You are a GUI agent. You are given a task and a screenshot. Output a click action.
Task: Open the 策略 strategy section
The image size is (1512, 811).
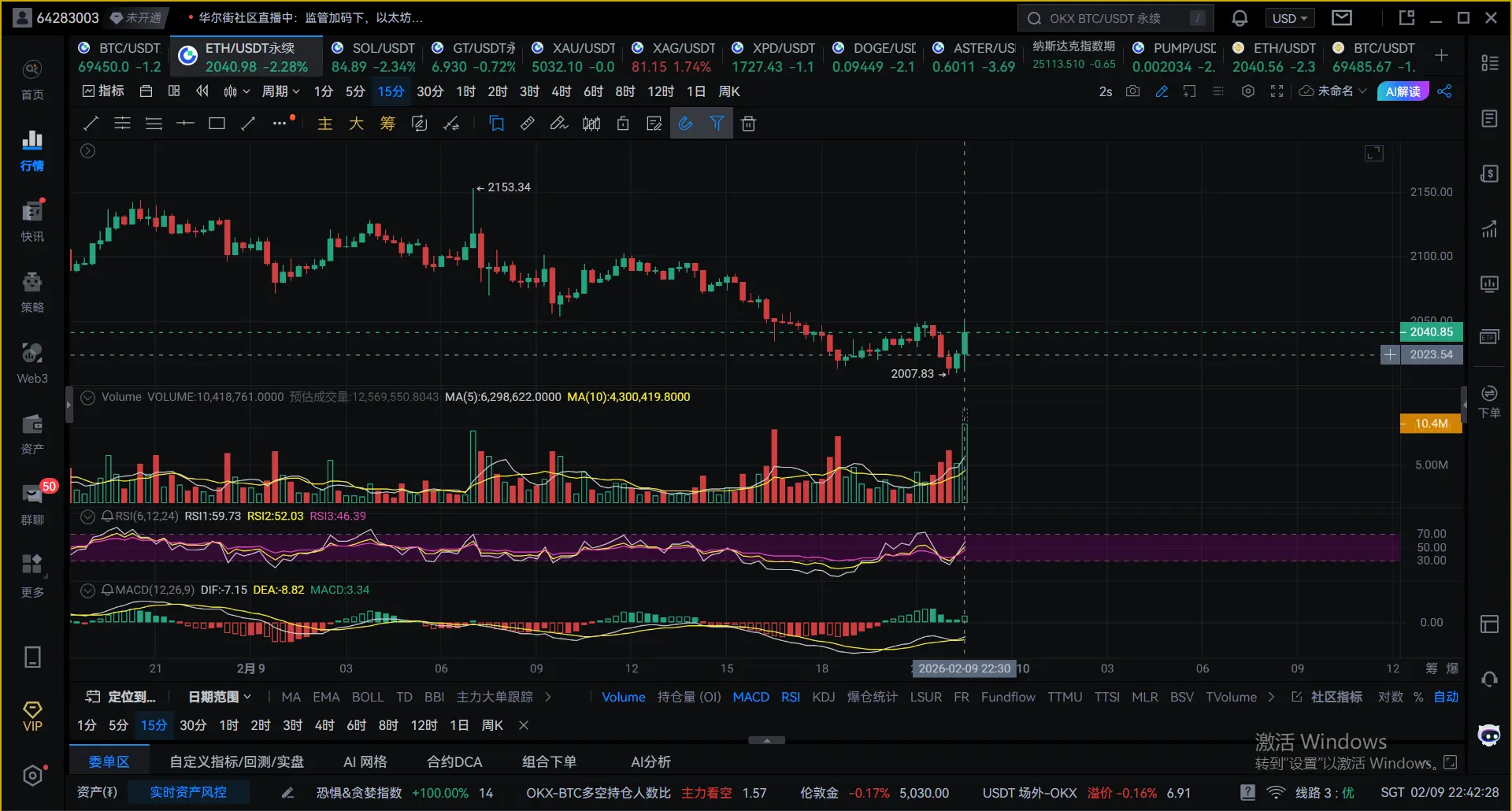(x=32, y=293)
